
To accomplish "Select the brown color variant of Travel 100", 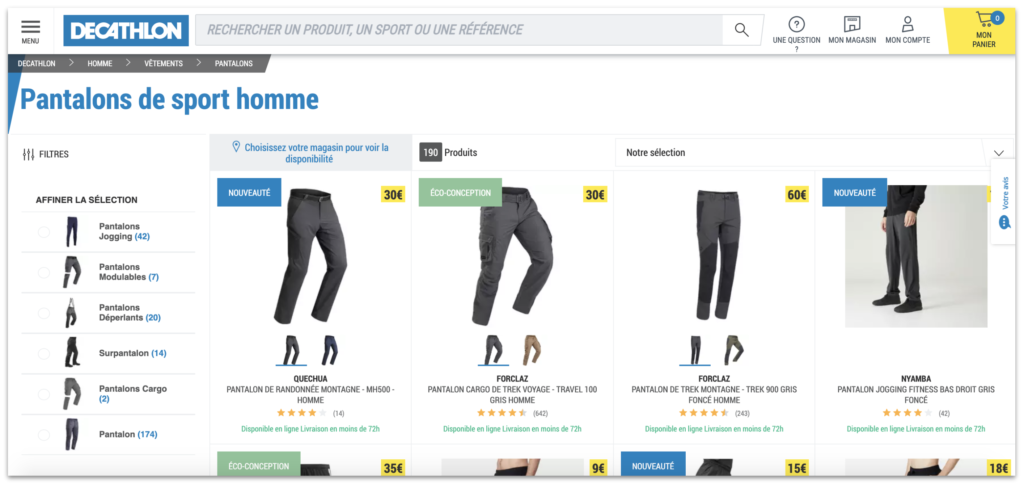I will [532, 350].
